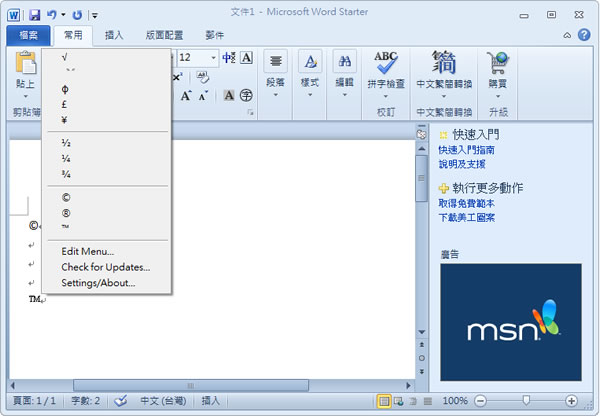This screenshot has height=416, width=600.
Task: Select the Print Layout view icon
Action: [x=384, y=401]
